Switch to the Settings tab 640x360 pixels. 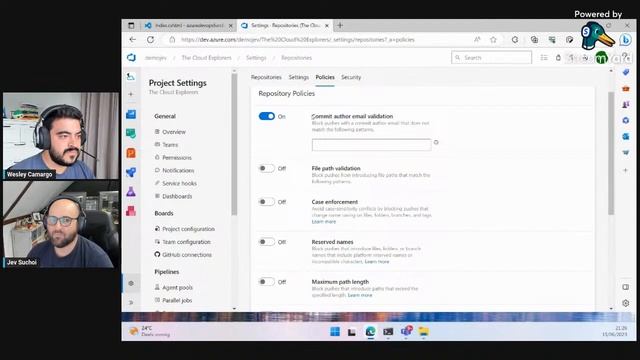coord(298,77)
